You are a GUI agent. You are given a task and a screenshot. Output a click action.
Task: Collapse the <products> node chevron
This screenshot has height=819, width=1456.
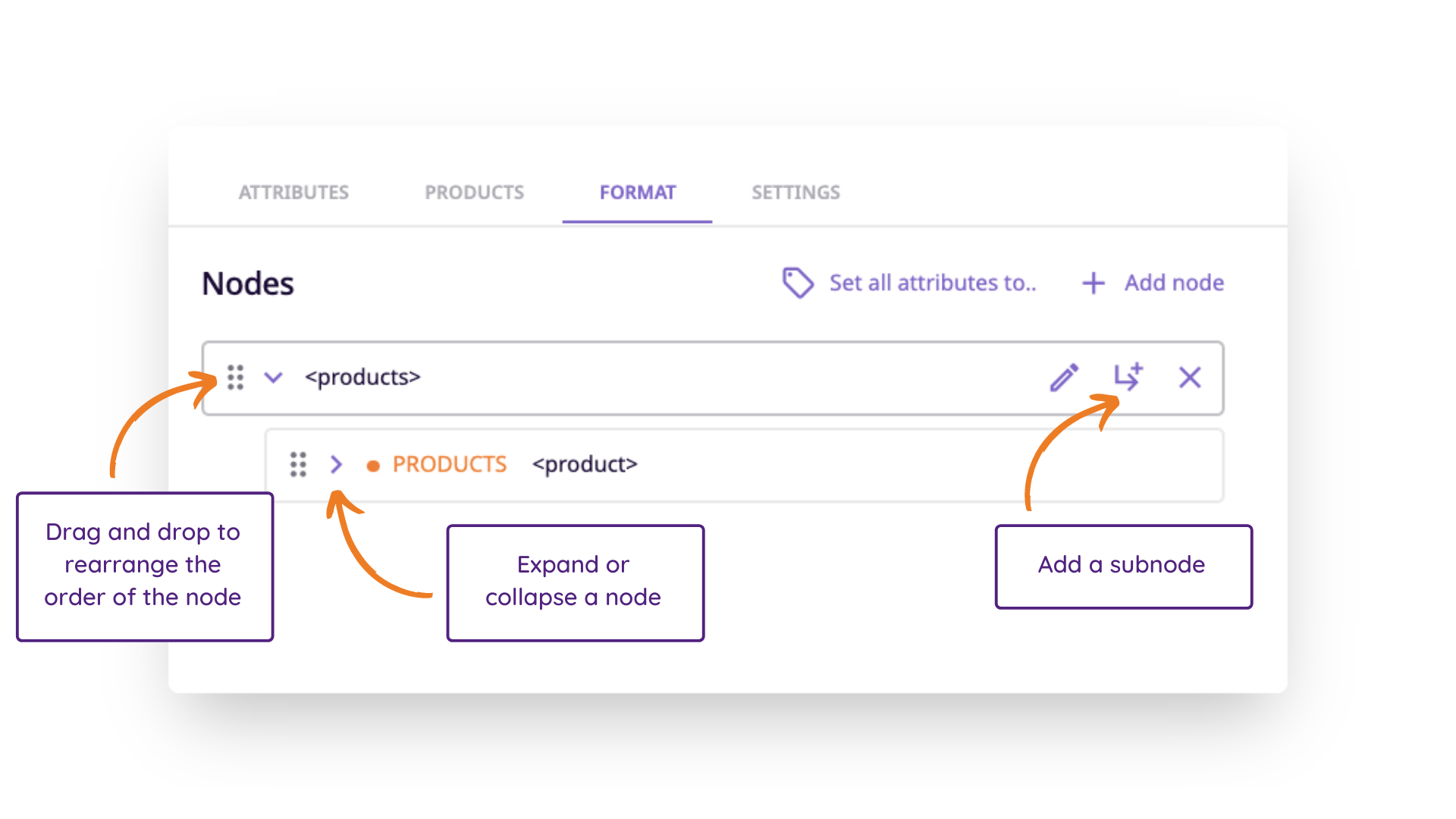(273, 377)
